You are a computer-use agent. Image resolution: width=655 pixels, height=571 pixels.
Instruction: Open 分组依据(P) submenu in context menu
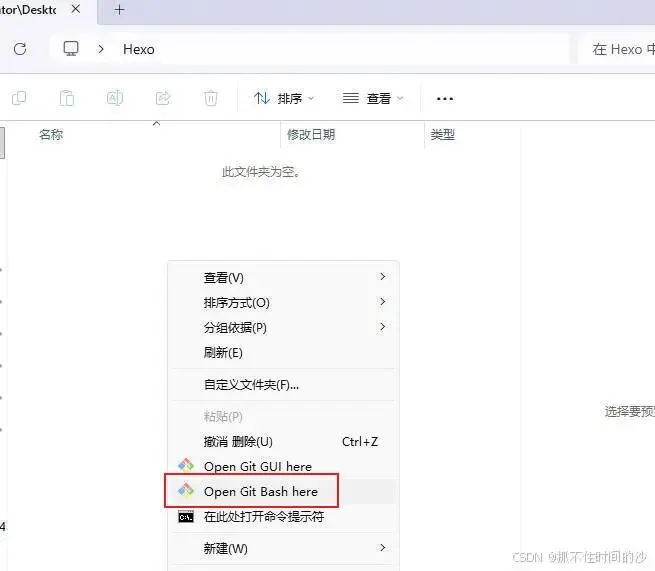283,327
